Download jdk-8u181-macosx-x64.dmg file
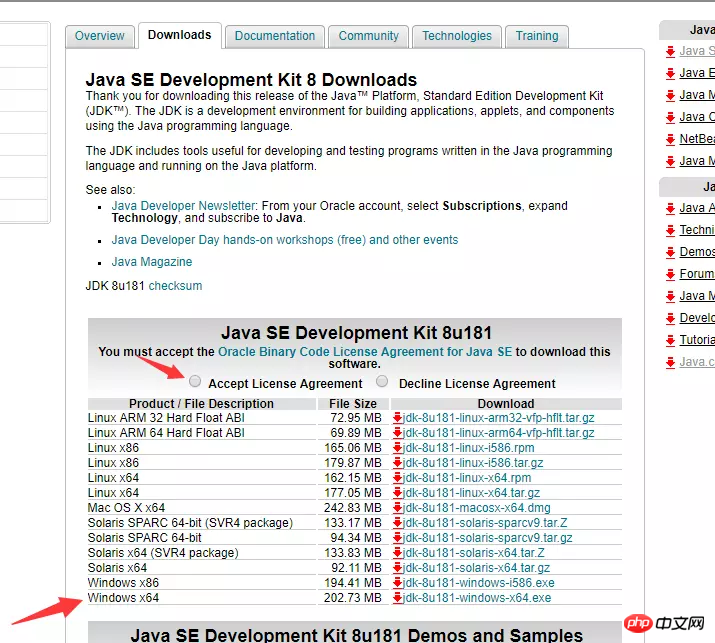Screen dimensions: 715x643 tap(477, 508)
